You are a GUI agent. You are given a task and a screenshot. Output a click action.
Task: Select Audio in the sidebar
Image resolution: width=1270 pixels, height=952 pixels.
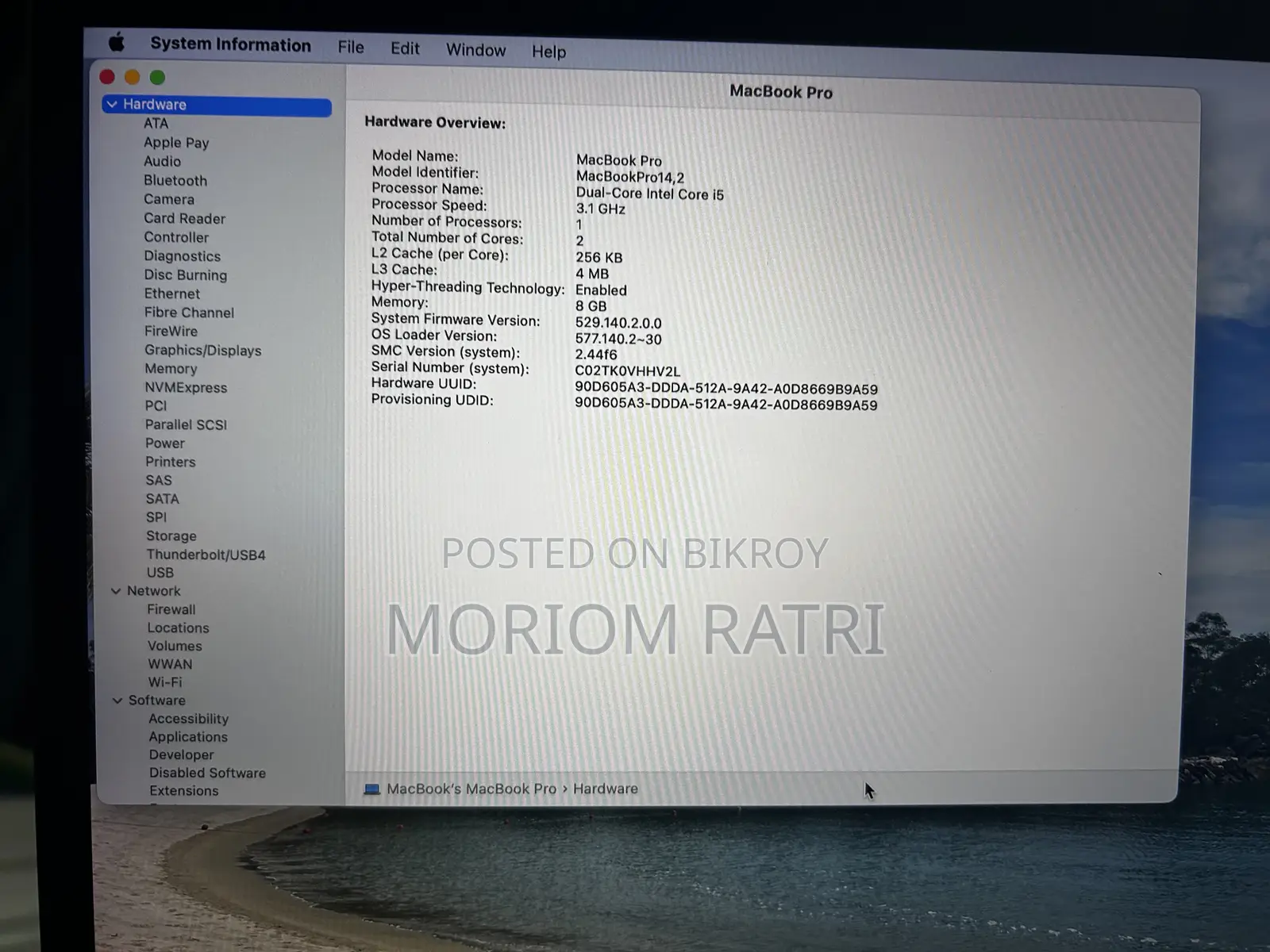coord(162,161)
